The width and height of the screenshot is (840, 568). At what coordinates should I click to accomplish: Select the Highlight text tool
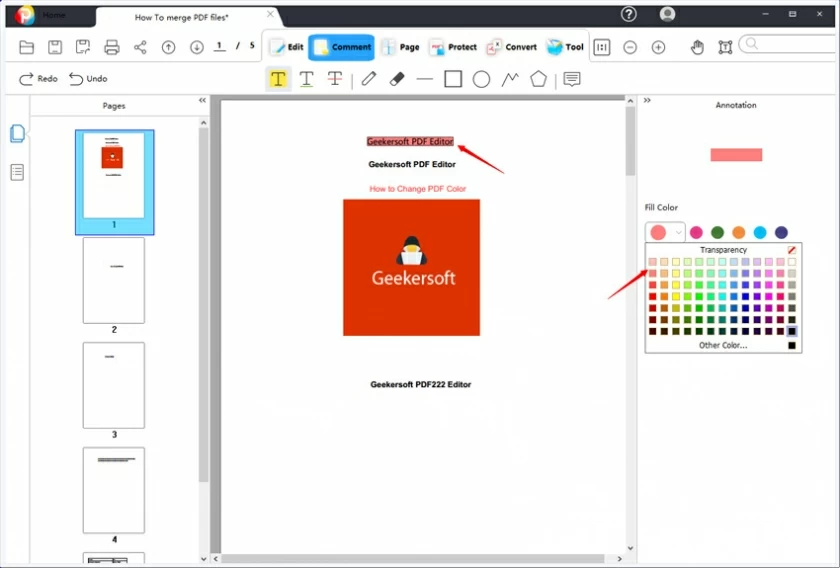pyautogui.click(x=278, y=79)
